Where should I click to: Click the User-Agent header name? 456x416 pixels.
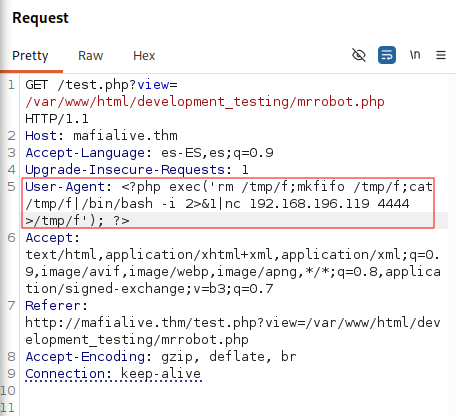65,187
